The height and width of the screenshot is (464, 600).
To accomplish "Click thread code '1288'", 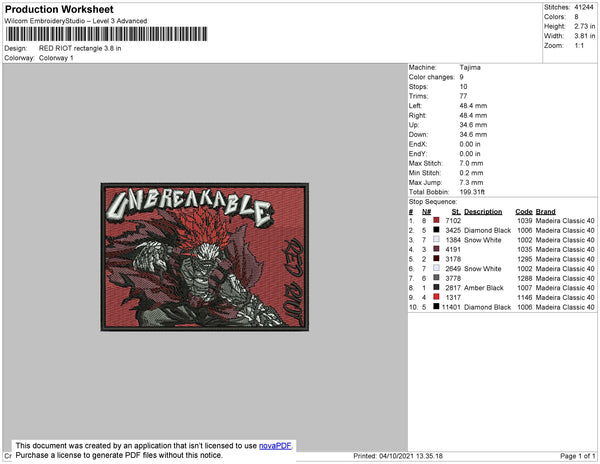I will pyautogui.click(x=525, y=278).
